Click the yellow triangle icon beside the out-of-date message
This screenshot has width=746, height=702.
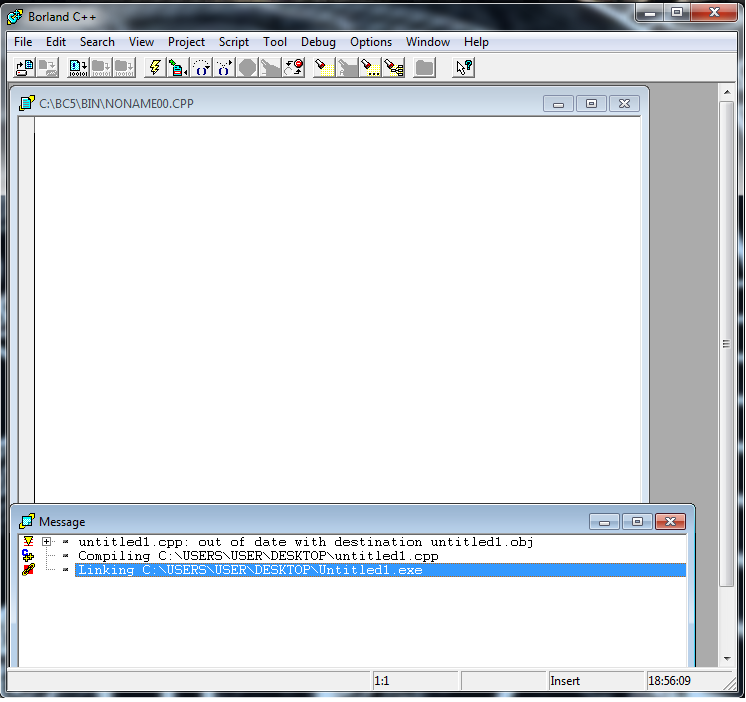click(x=28, y=541)
